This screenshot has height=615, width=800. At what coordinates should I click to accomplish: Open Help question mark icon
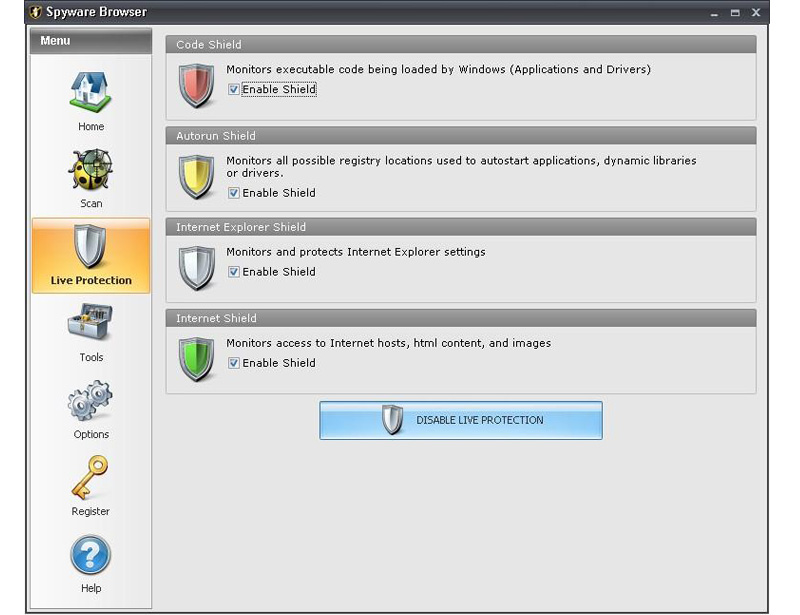click(x=90, y=555)
